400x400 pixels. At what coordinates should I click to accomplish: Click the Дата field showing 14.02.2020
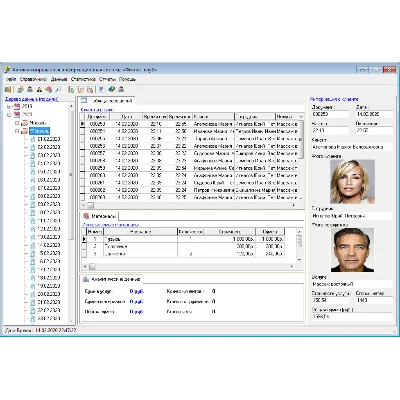[x=374, y=114]
